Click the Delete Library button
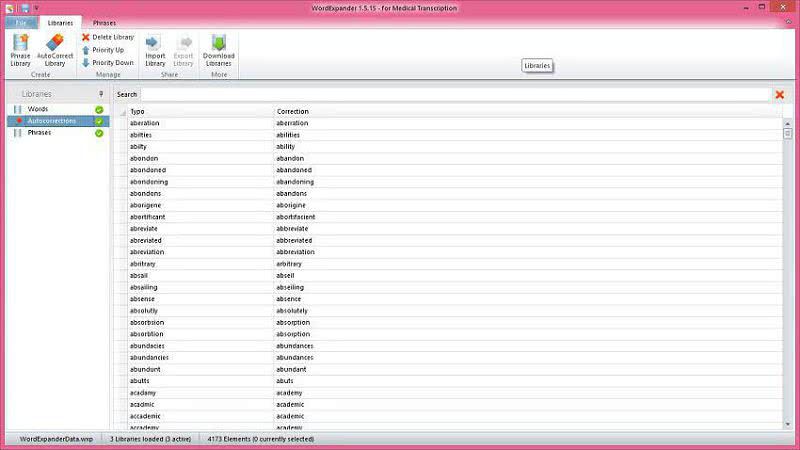Viewport: 800px width, 450px height. click(107, 37)
